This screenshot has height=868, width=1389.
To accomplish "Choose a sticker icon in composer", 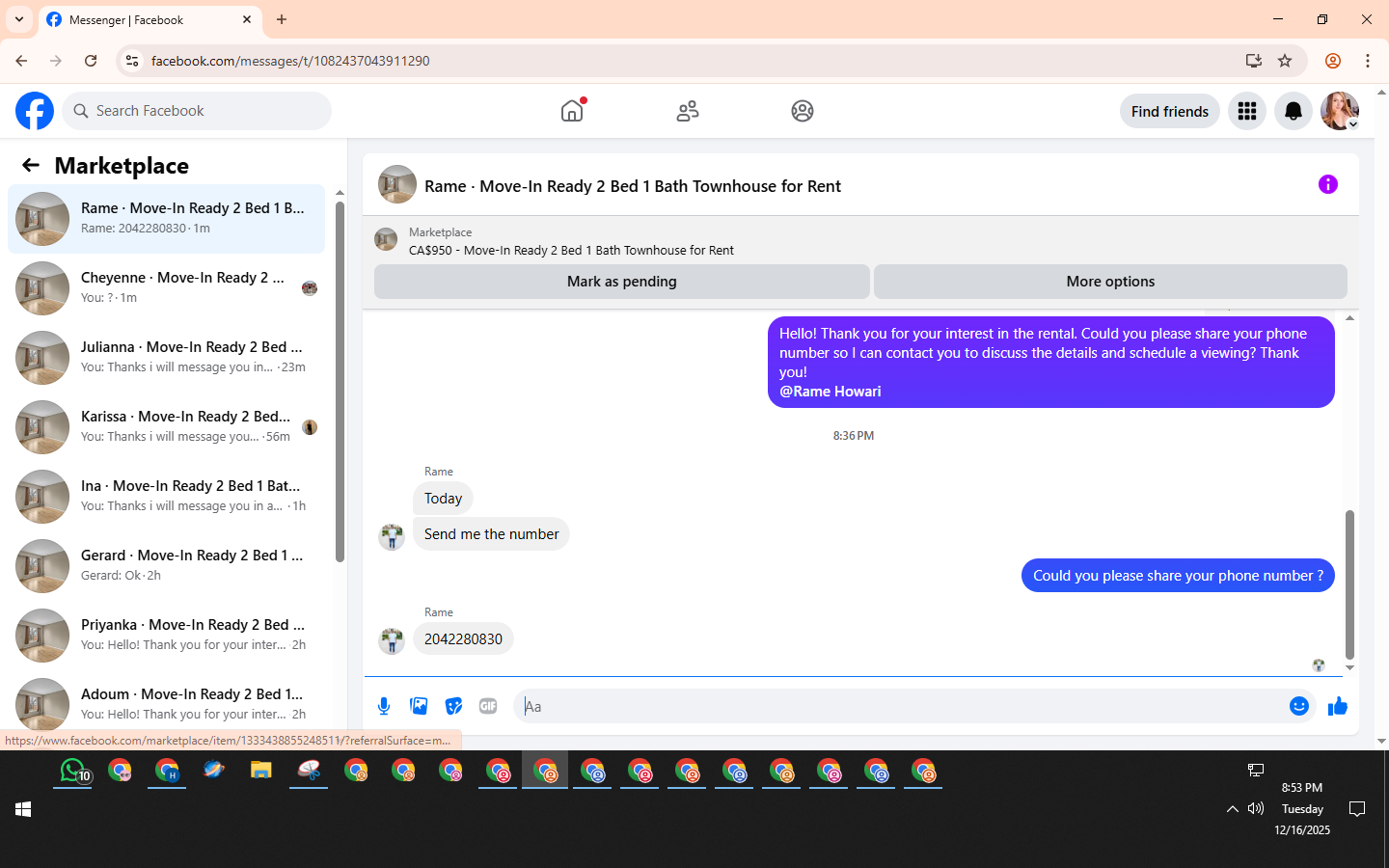I will point(453,706).
